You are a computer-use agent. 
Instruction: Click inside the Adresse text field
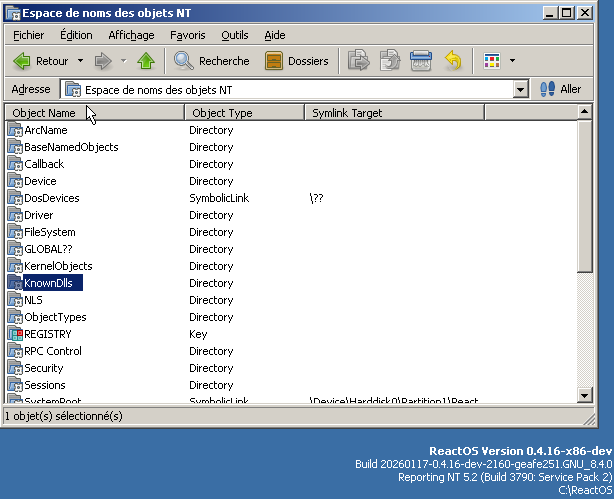300,90
